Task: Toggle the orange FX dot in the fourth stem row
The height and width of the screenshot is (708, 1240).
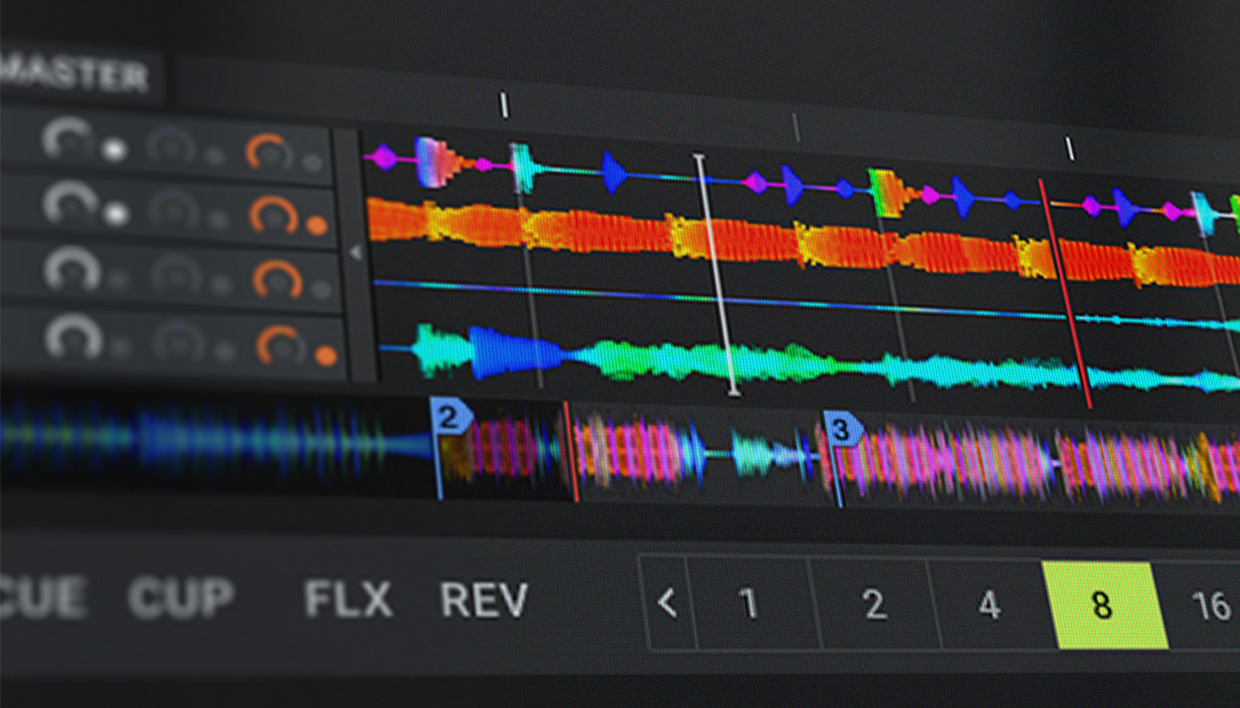Action: 325,355
